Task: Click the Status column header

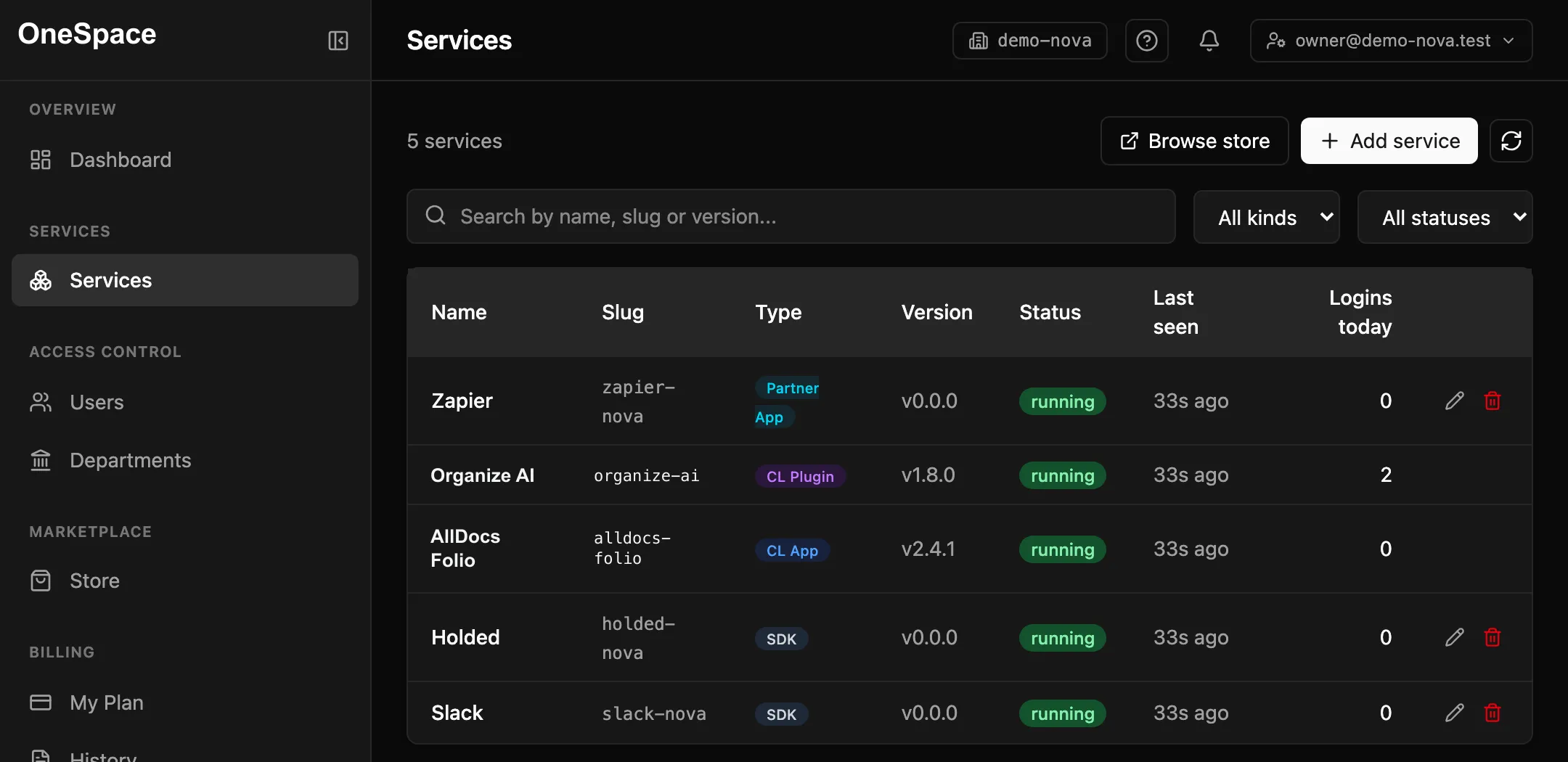Action: click(1050, 312)
